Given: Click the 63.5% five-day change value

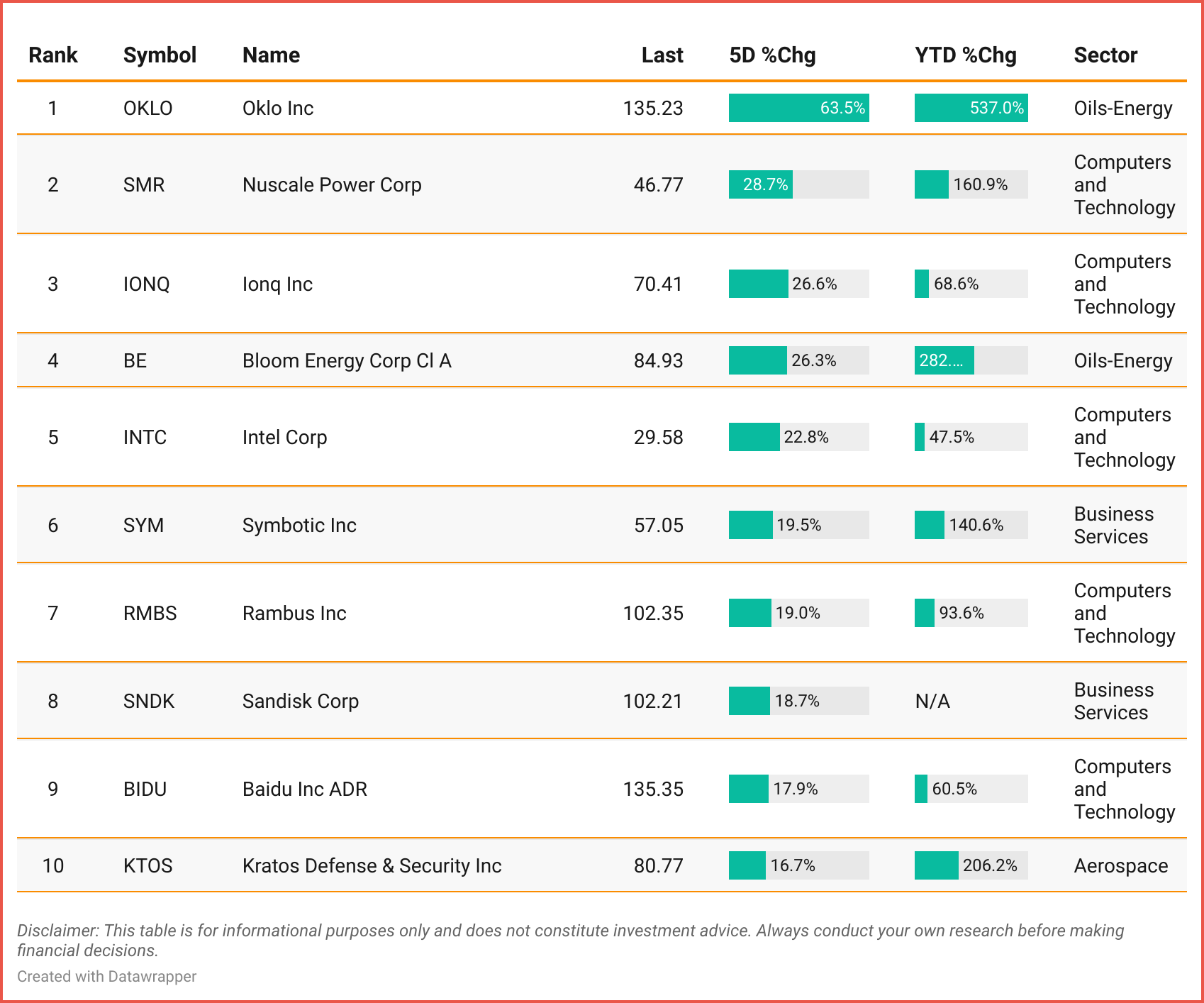Looking at the screenshot, I should tap(842, 108).
